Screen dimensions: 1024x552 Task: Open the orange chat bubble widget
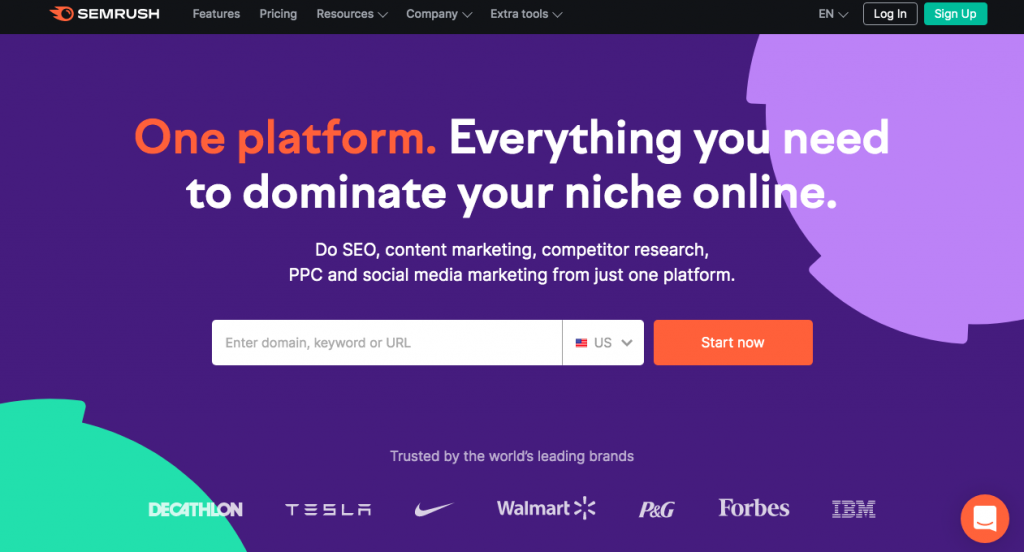click(x=984, y=519)
